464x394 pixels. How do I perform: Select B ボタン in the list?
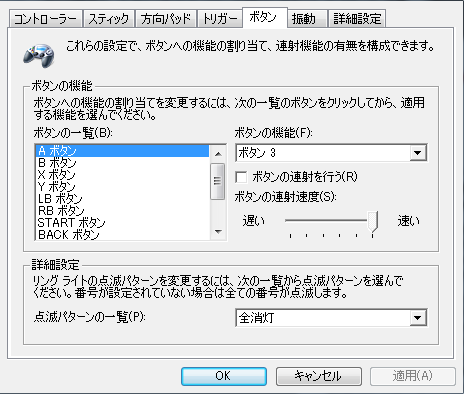coord(122,163)
